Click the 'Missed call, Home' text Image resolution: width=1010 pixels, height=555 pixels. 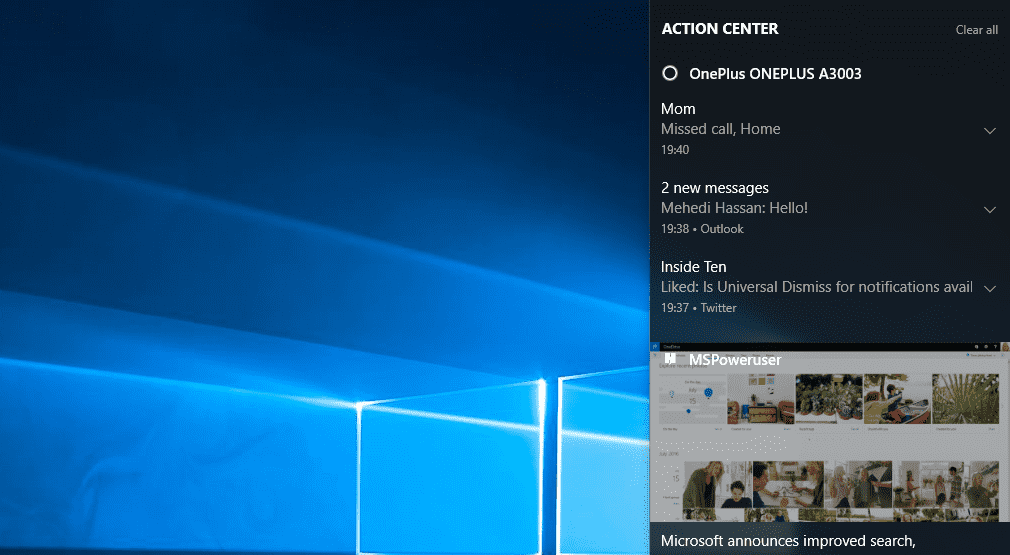[x=720, y=129]
